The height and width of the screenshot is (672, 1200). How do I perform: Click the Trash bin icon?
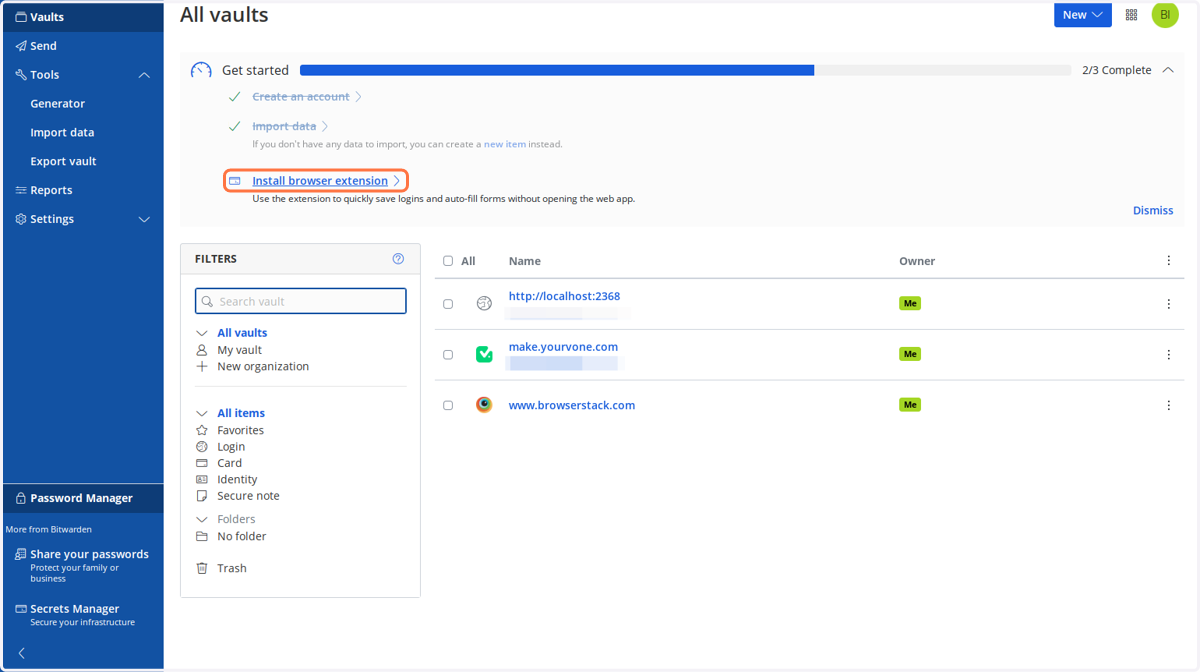pos(202,568)
